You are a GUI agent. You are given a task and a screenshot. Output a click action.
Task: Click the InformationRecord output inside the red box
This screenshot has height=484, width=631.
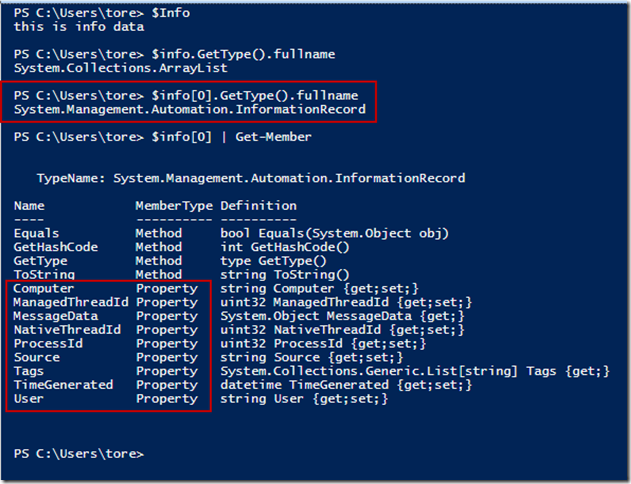coord(190,109)
